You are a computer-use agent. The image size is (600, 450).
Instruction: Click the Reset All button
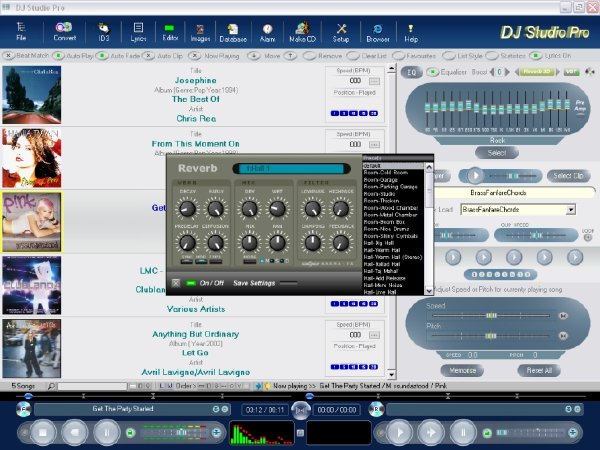pos(539,370)
